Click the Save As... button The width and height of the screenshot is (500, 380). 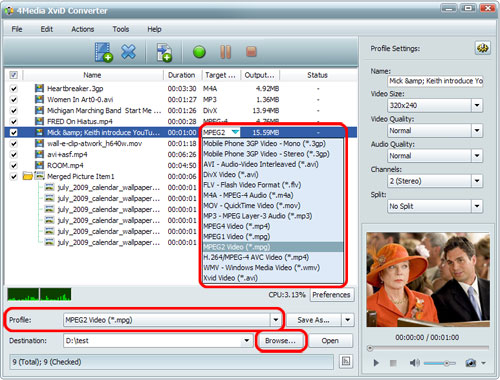(x=314, y=320)
